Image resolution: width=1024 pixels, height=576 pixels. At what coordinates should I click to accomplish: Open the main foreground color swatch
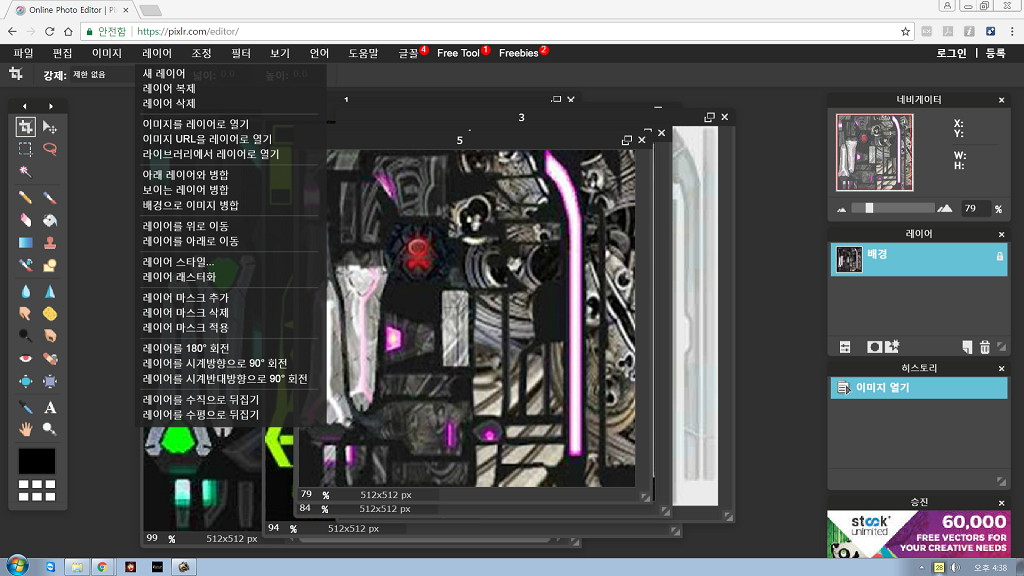(37, 461)
